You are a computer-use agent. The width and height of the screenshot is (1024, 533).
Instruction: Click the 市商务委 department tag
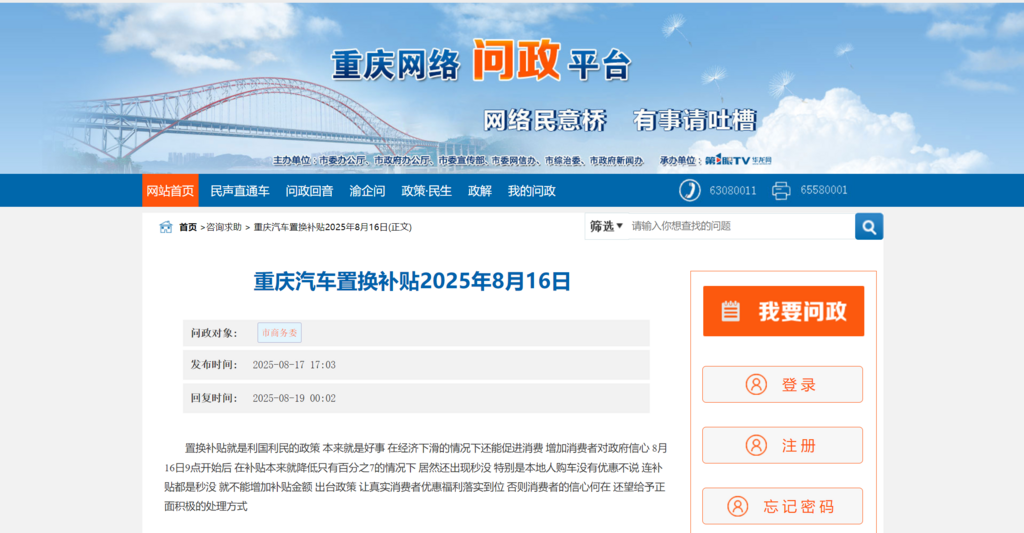coord(279,333)
